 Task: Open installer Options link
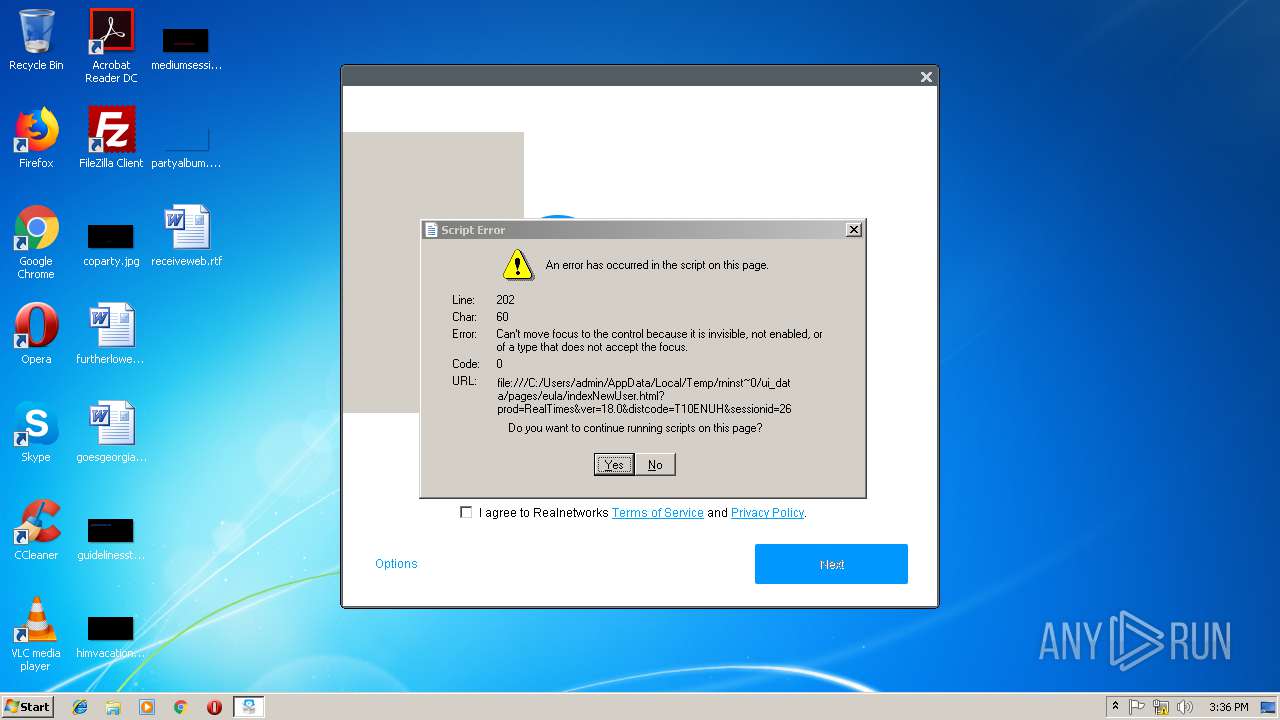tap(396, 563)
